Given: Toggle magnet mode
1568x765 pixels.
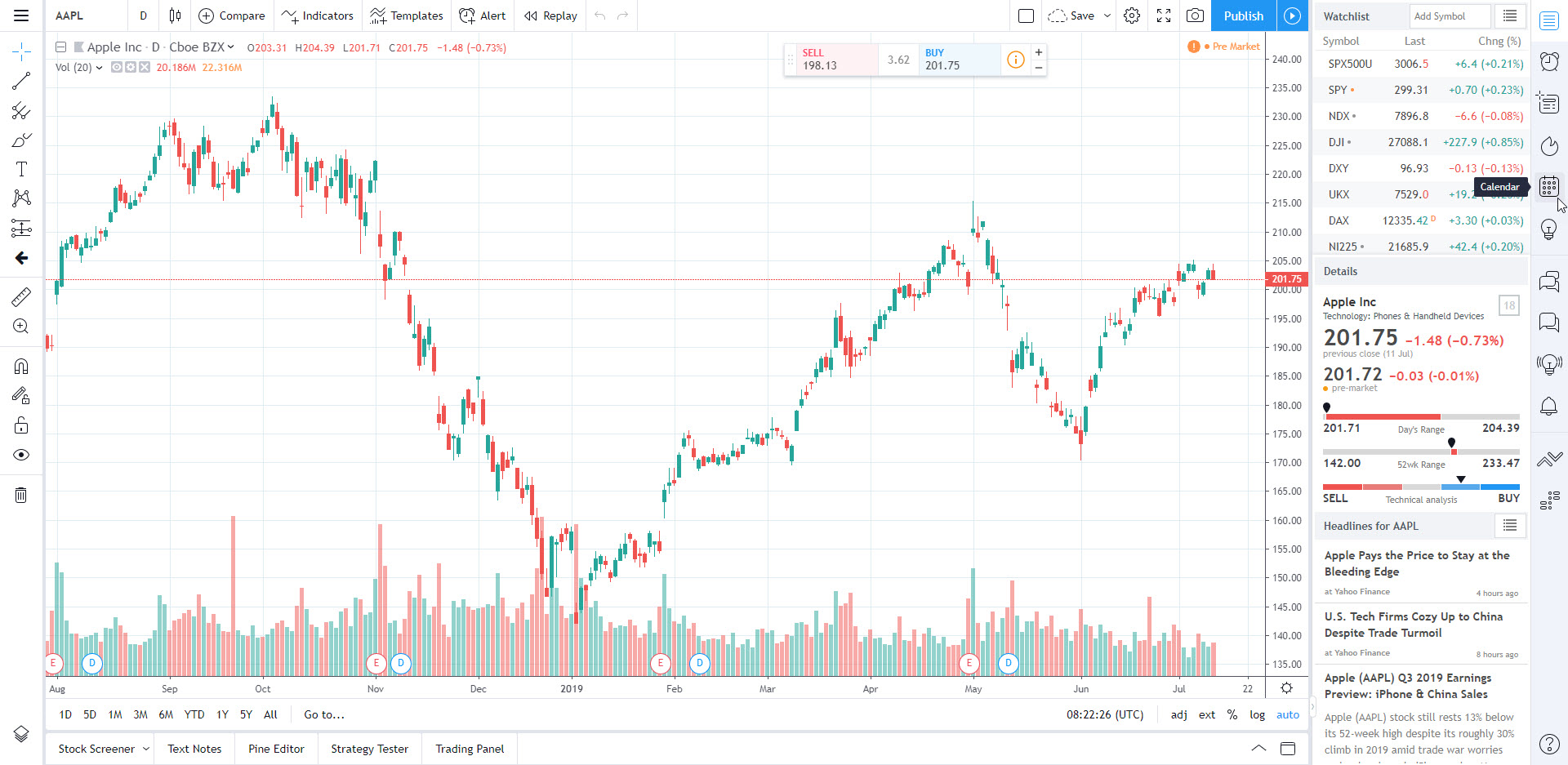Looking at the screenshot, I should [21, 366].
